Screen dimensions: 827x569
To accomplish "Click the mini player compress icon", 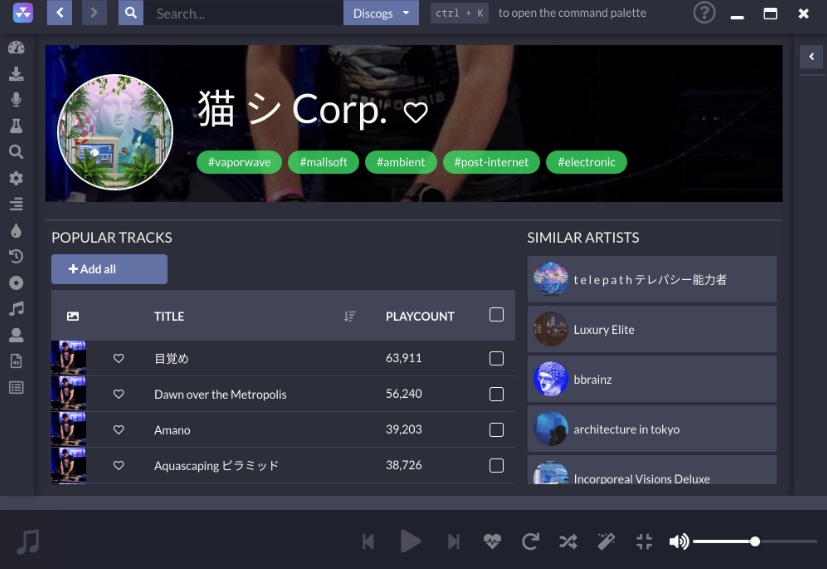I will (x=644, y=541).
